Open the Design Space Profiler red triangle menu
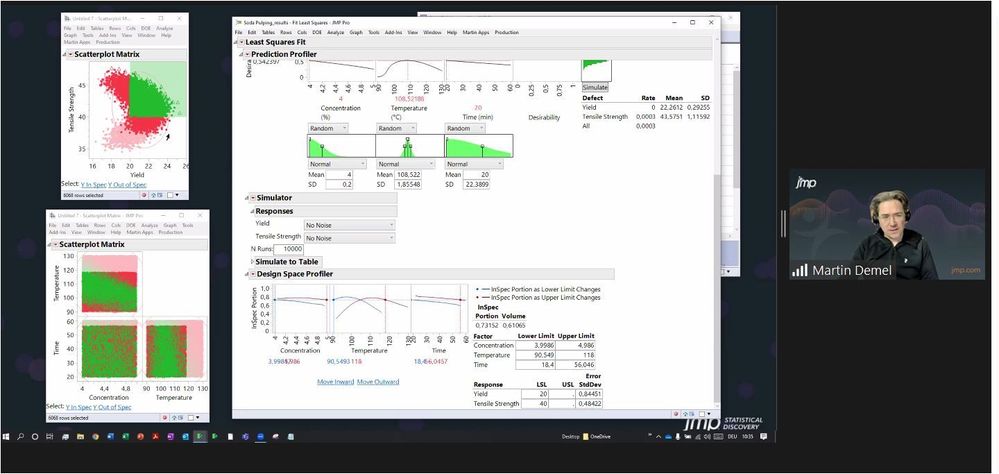 (252, 274)
